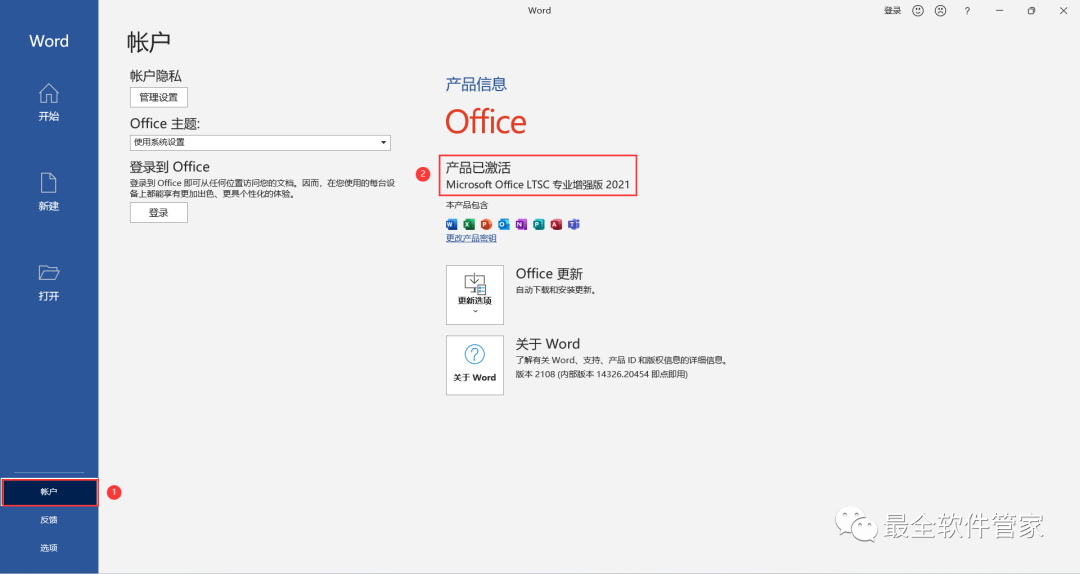Open help with the question mark icon
Image resolution: width=1080 pixels, height=574 pixels.
click(x=967, y=10)
